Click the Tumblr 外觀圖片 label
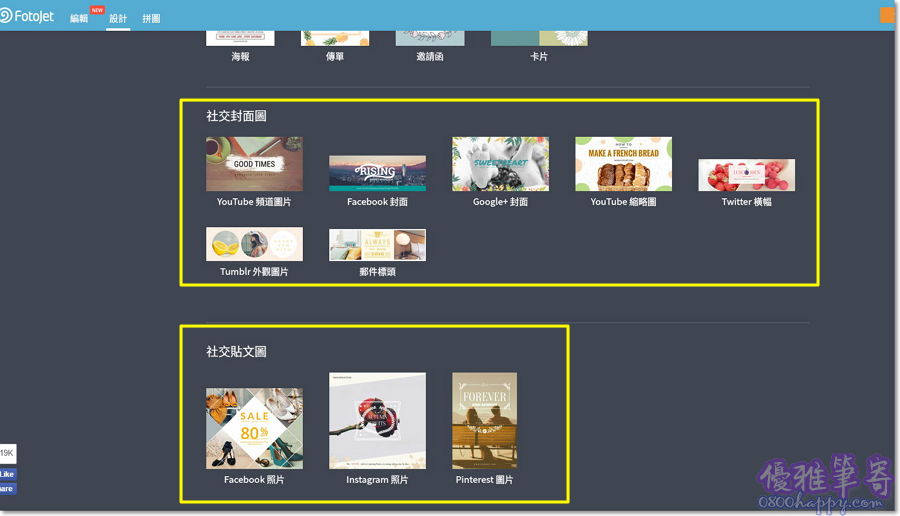 pyautogui.click(x=254, y=271)
